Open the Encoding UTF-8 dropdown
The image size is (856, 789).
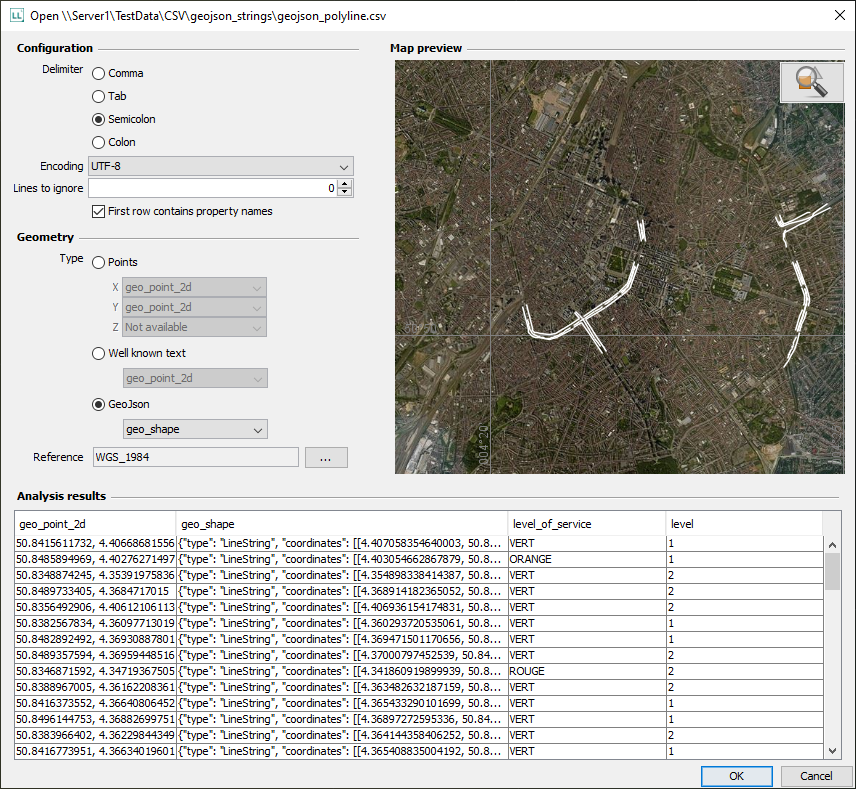[x=221, y=166]
